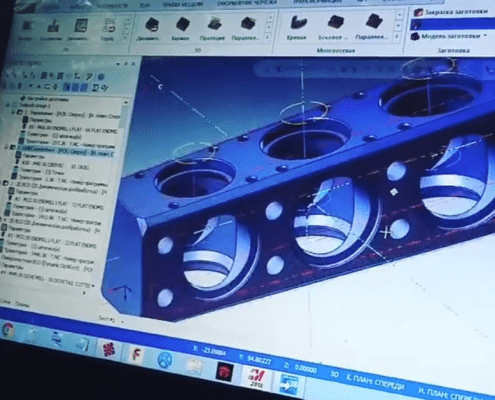Click the X coordinate readout in the status bar
The height and width of the screenshot is (400, 495).
coord(210,351)
